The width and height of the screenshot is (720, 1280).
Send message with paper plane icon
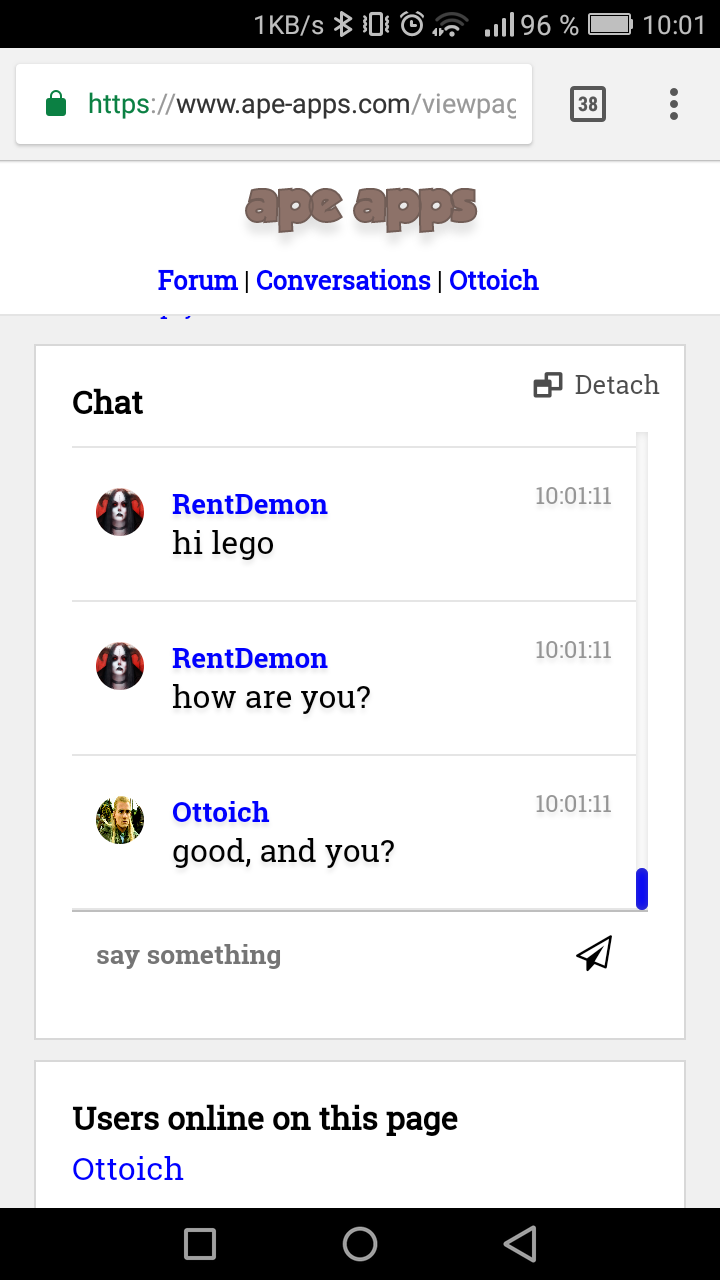pos(594,954)
